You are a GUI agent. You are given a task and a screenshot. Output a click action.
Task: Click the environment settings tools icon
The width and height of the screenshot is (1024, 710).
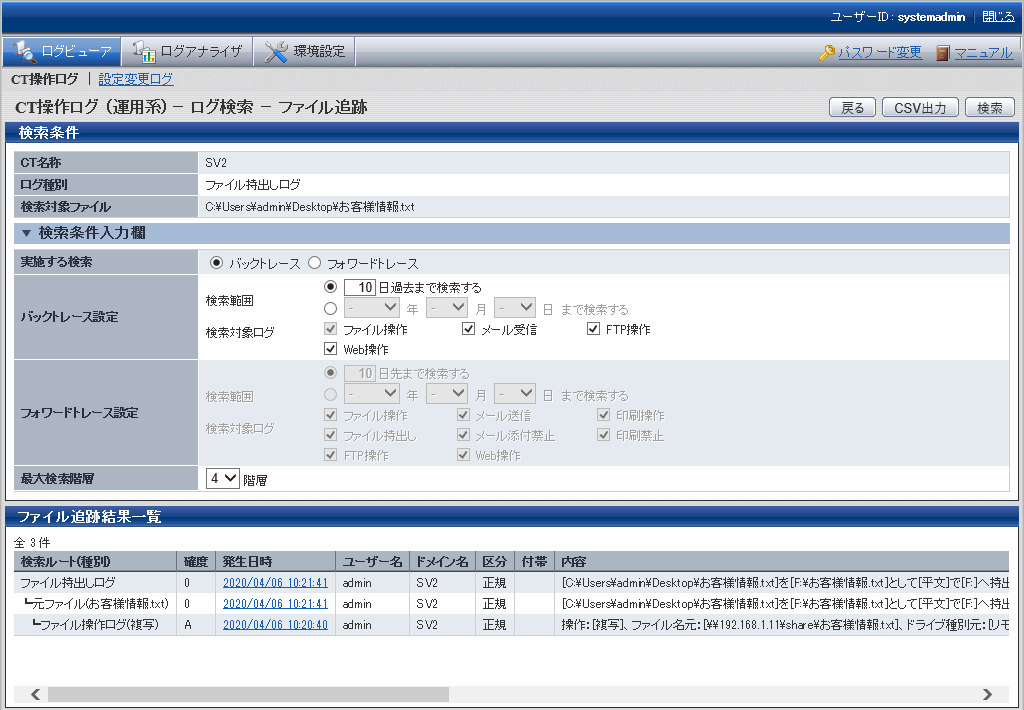click(x=276, y=52)
